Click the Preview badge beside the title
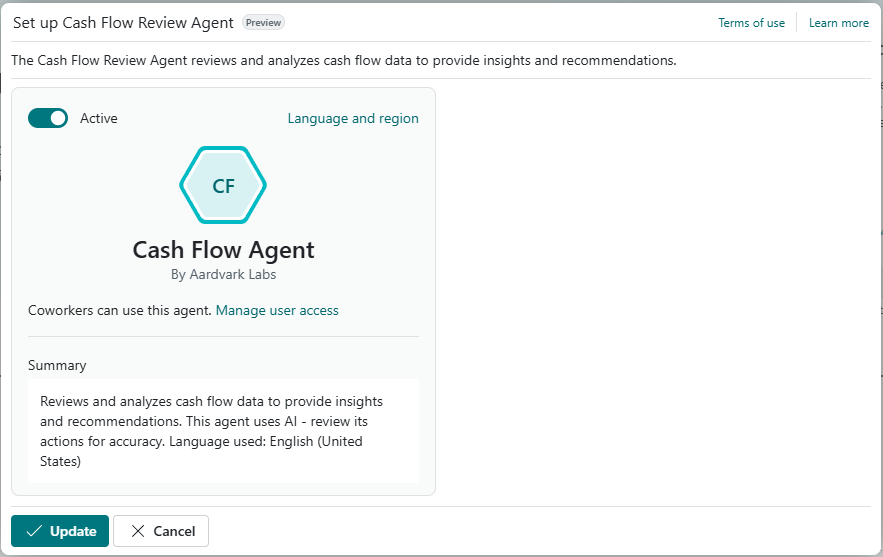The image size is (883, 557). coord(263,22)
